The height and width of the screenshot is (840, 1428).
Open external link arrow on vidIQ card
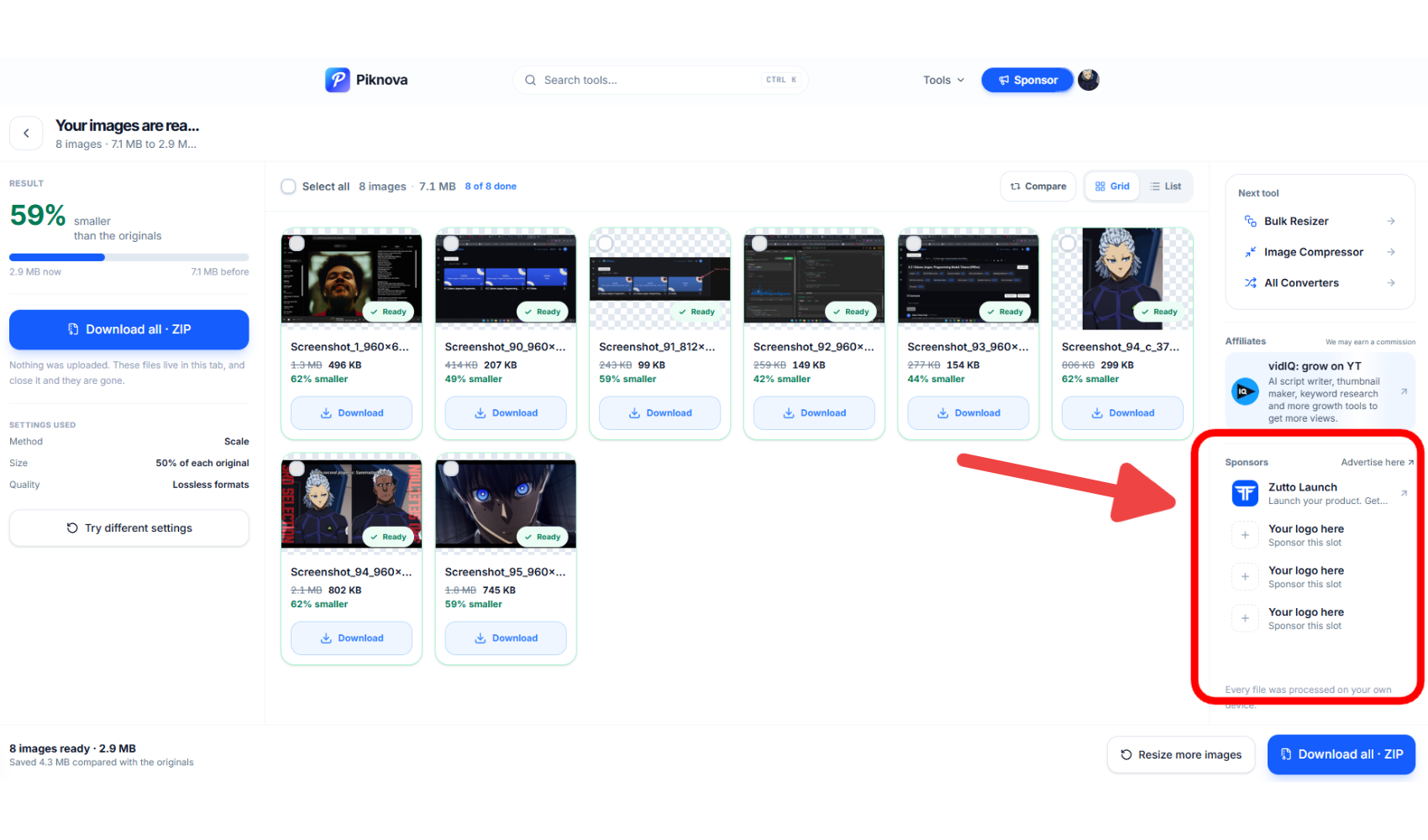(1404, 391)
